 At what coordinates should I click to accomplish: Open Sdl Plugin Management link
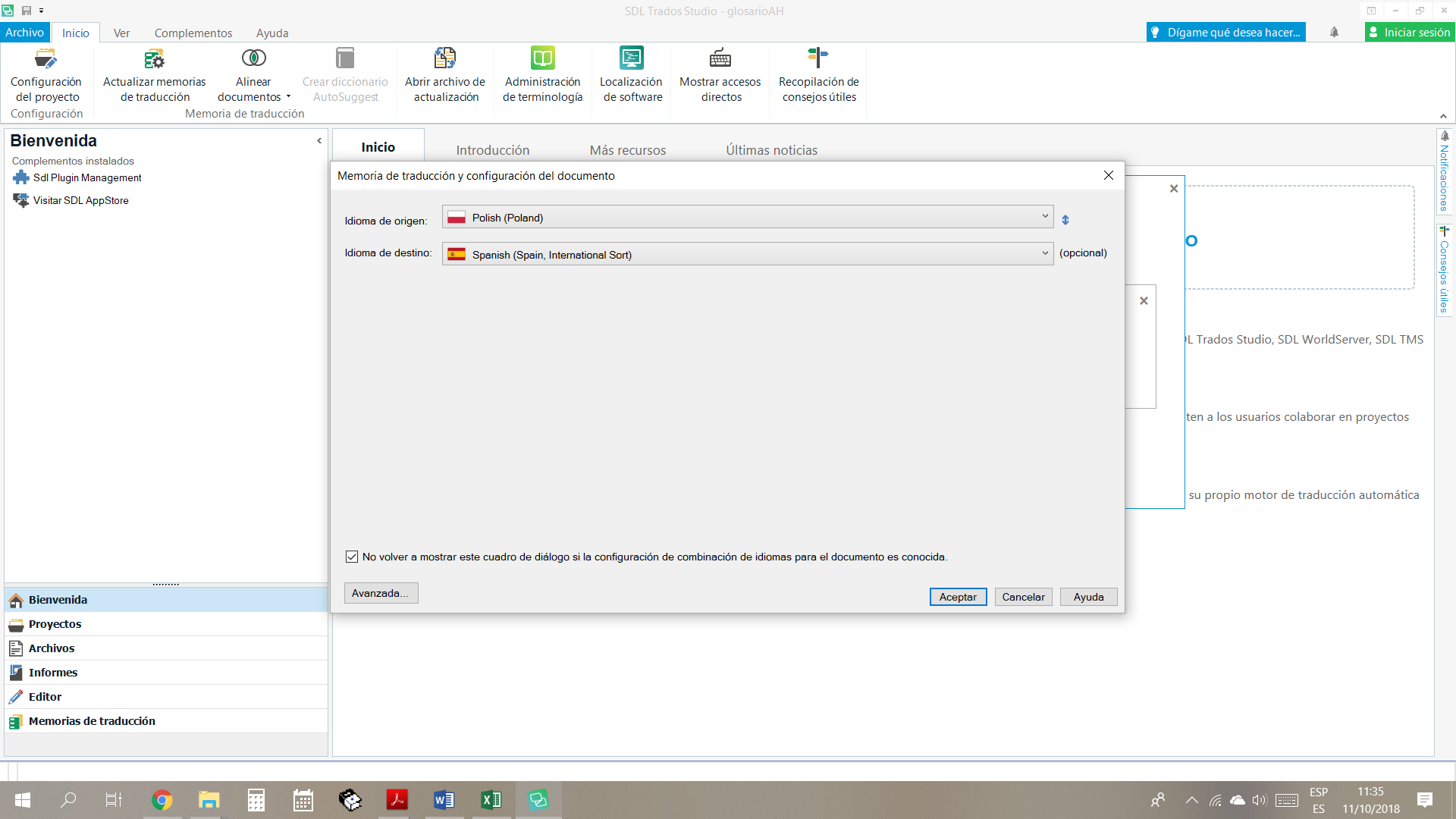[87, 177]
